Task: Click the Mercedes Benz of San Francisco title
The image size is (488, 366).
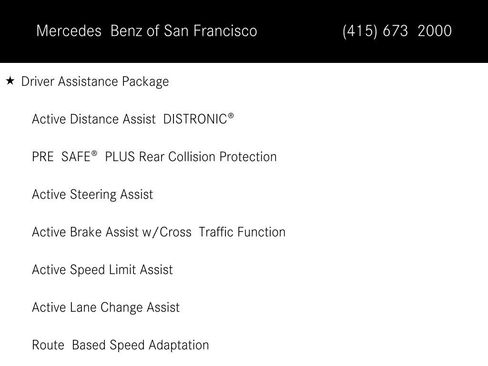Action: 147,31
